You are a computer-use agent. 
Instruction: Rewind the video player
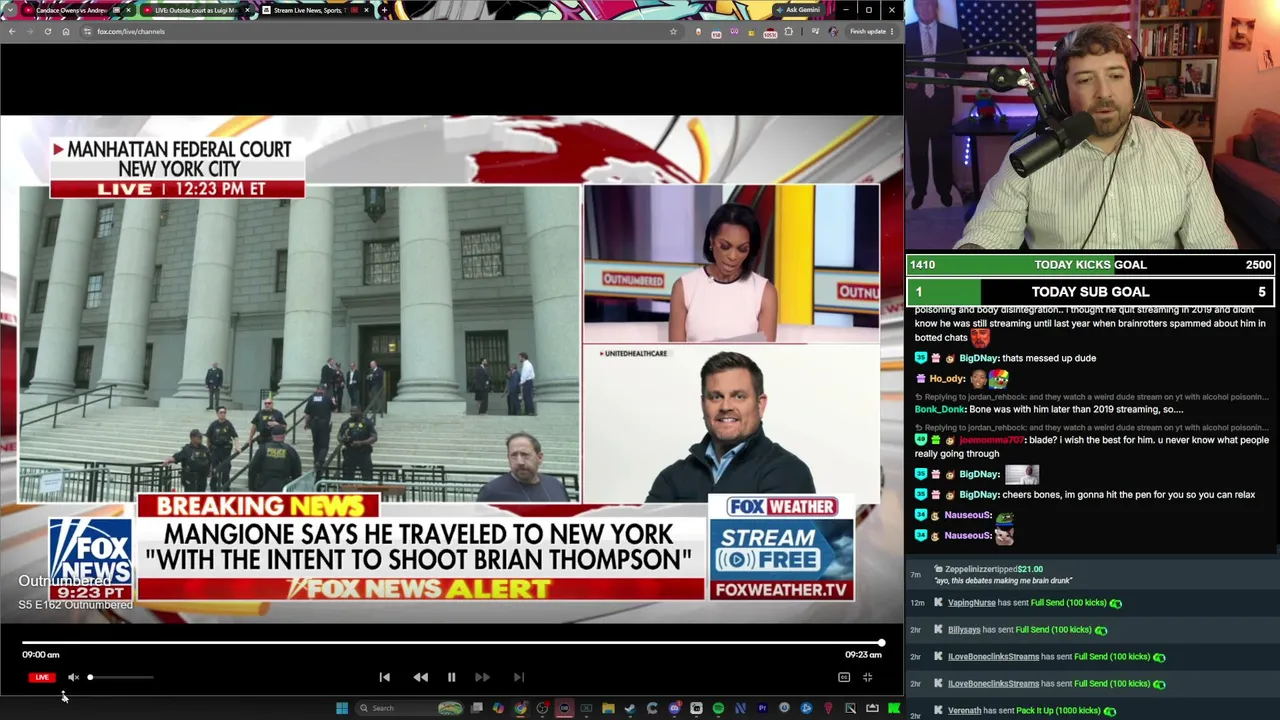420,677
